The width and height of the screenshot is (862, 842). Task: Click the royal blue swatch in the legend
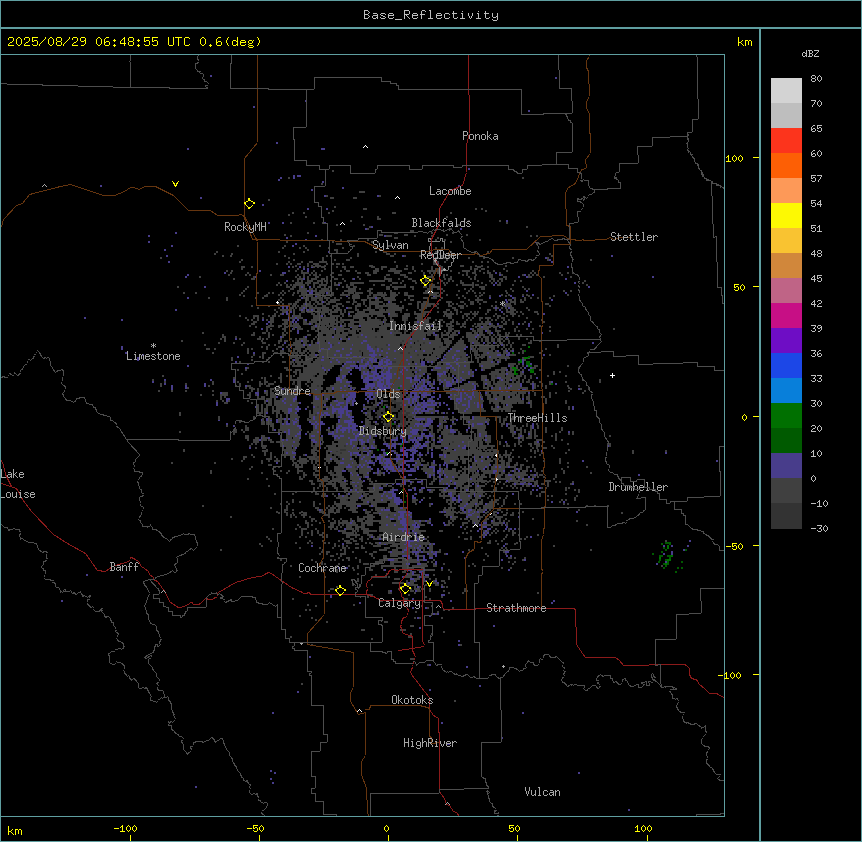pyautogui.click(x=786, y=365)
